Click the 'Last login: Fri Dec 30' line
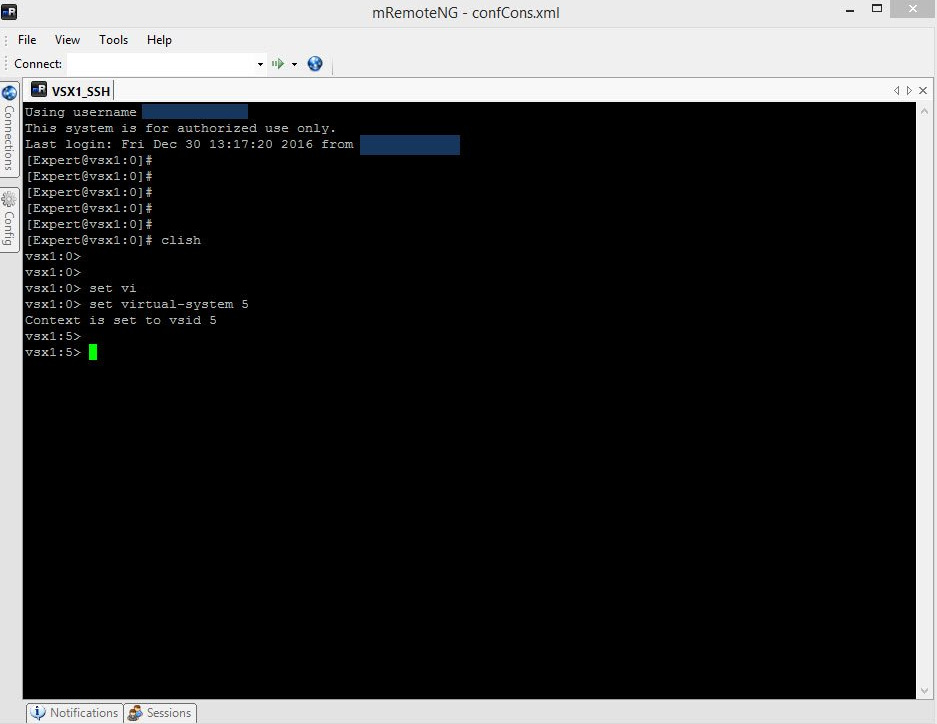Screen dimensions: 937x724 (x=189, y=144)
